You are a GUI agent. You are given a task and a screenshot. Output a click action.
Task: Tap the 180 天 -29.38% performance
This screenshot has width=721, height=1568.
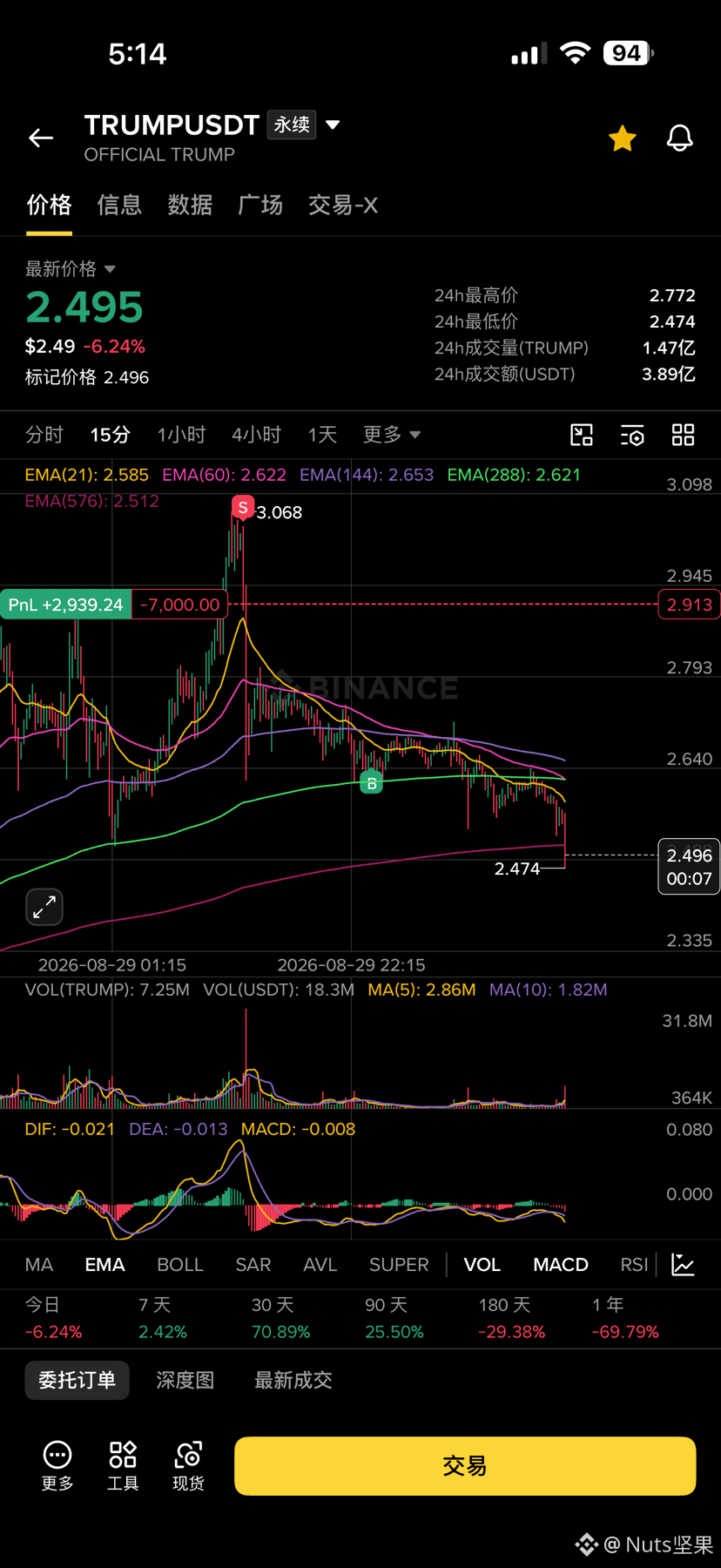click(512, 1319)
